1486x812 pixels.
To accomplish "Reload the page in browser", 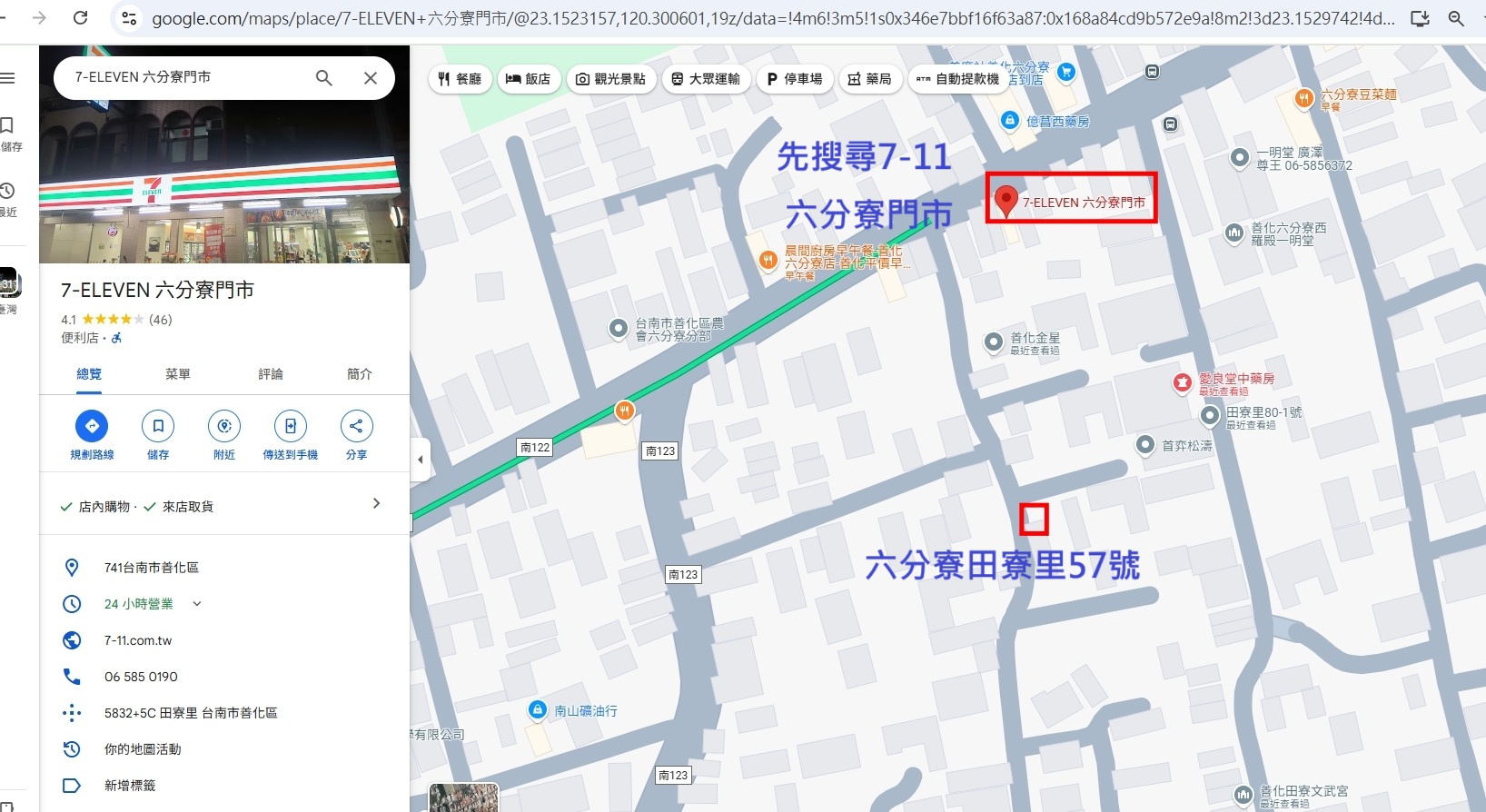I will tap(80, 17).
